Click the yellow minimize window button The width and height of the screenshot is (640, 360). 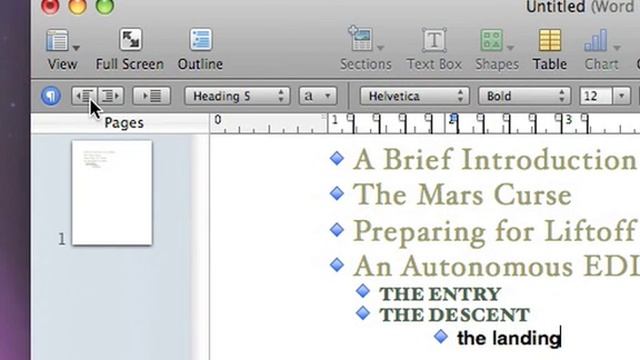[x=78, y=6]
